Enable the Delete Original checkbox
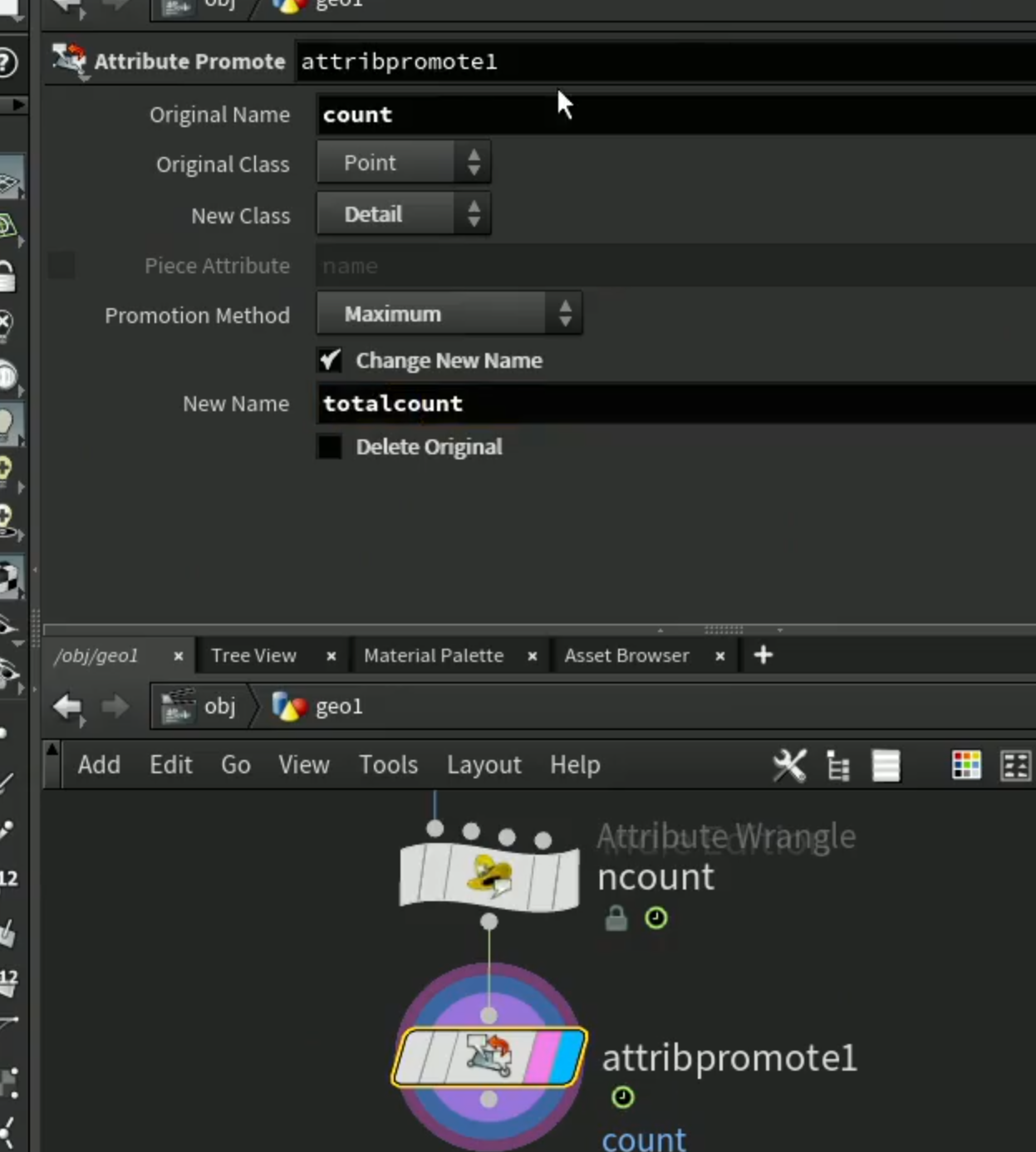Image resolution: width=1036 pixels, height=1152 pixels. (x=330, y=447)
